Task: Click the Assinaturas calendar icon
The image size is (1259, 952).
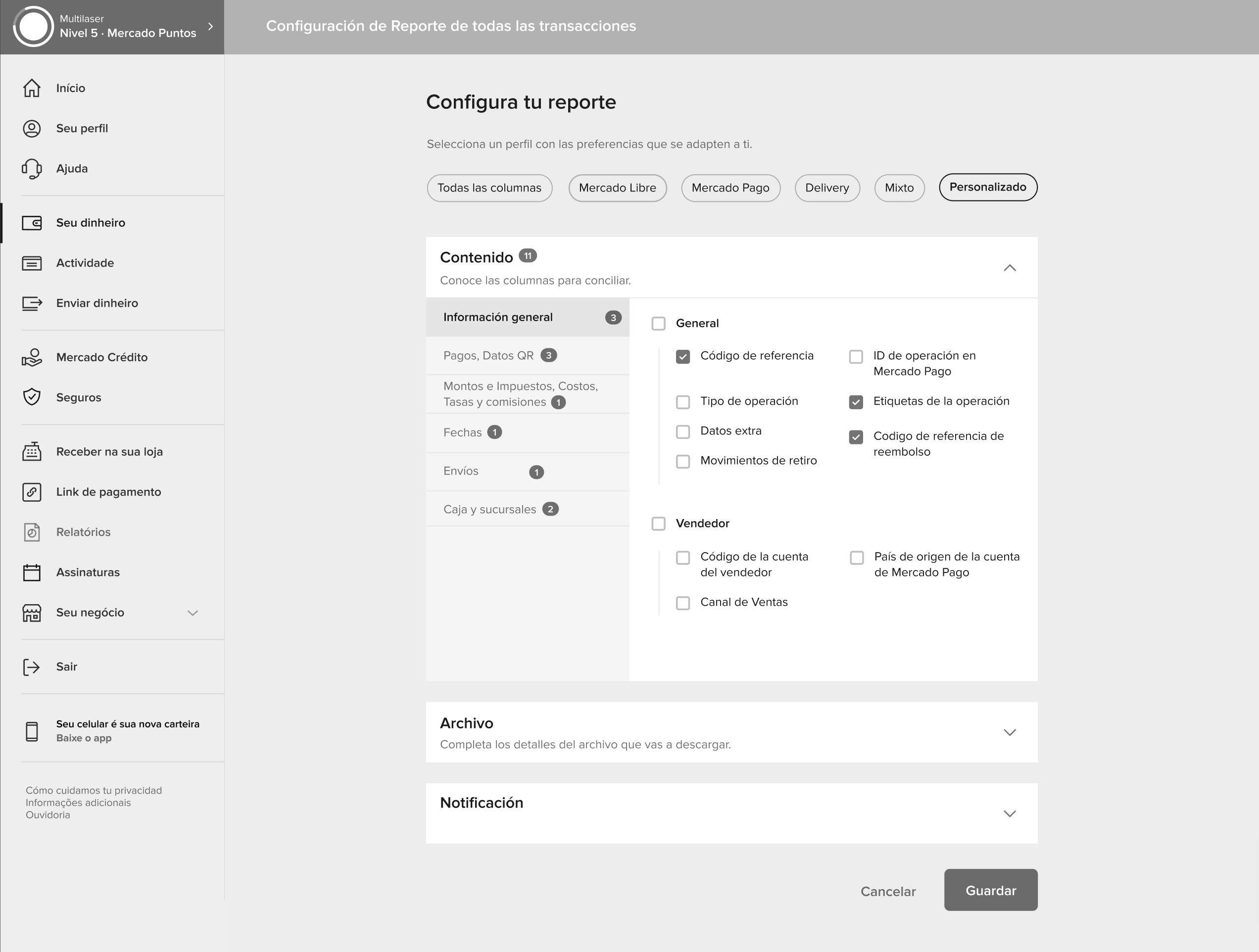Action: coord(32,572)
